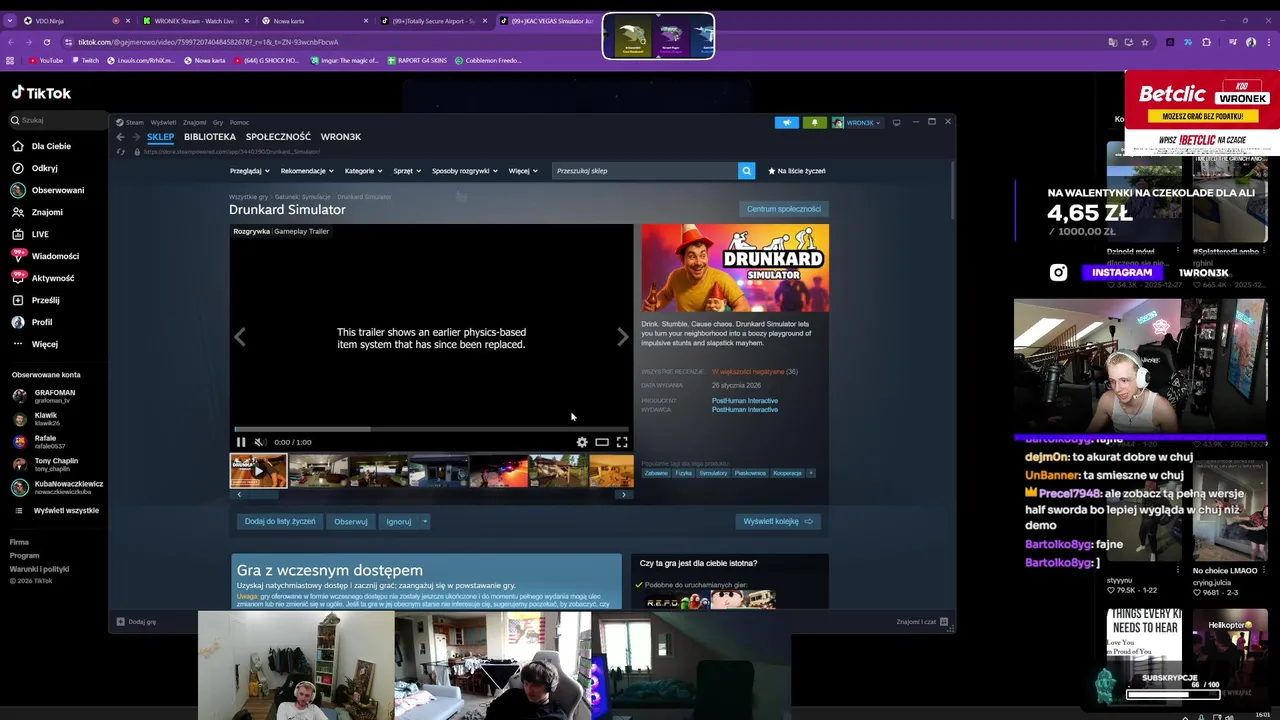Open TikTok Aktywność notifications
Image resolution: width=1280 pixels, height=720 pixels.
tap(43, 278)
